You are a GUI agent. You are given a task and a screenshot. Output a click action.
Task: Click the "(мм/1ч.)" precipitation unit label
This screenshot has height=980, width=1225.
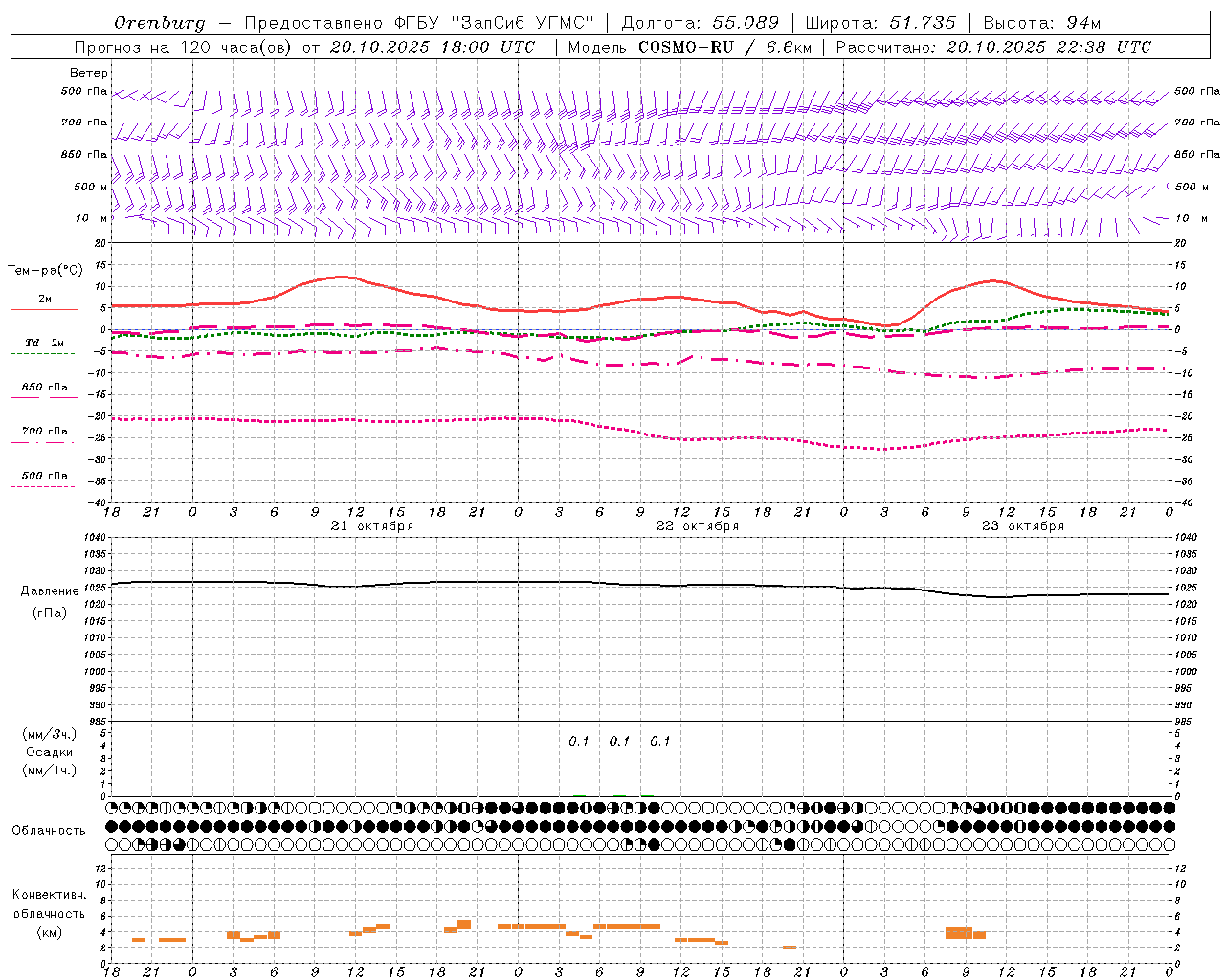click(x=50, y=770)
